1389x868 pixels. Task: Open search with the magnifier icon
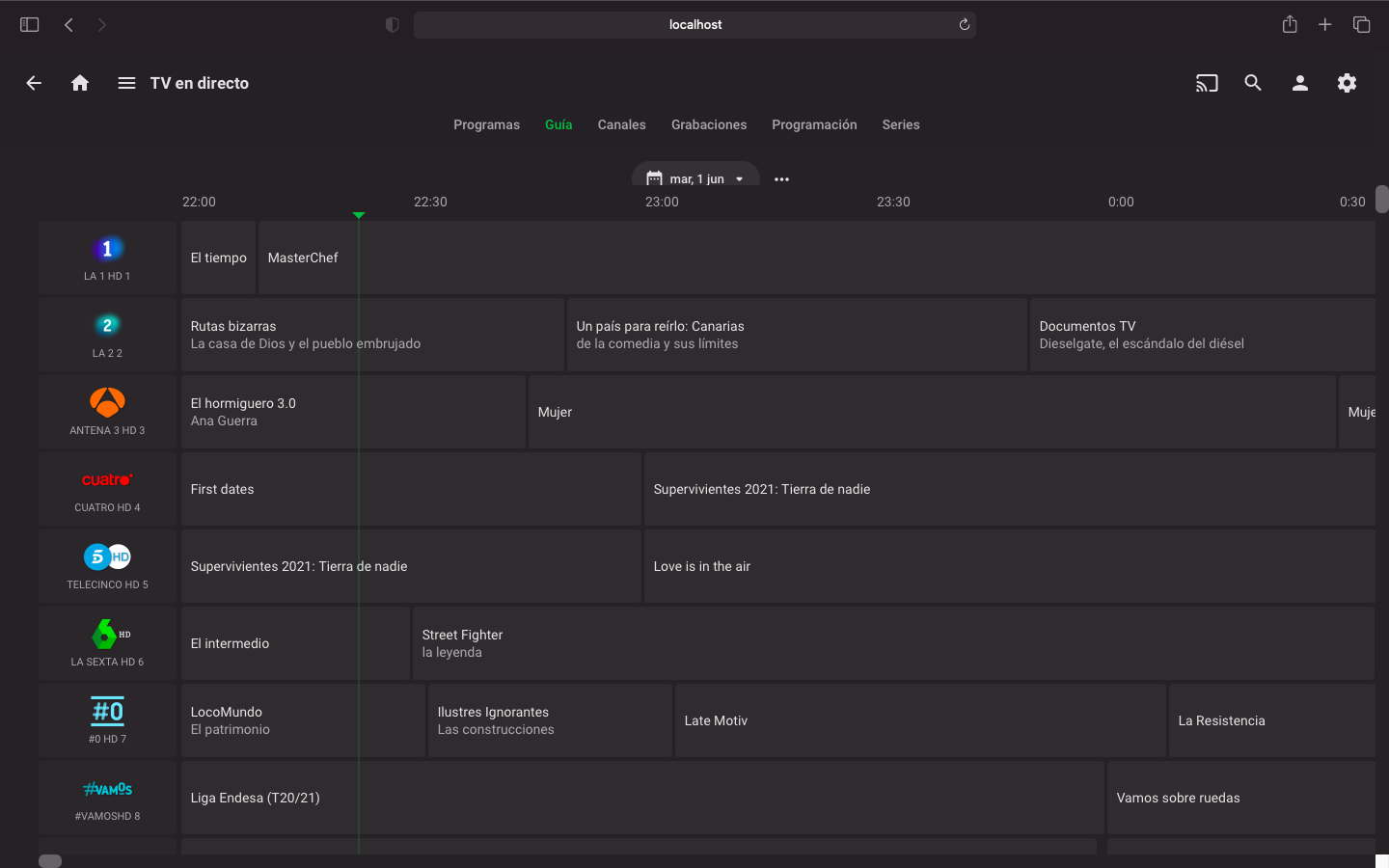click(x=1253, y=83)
